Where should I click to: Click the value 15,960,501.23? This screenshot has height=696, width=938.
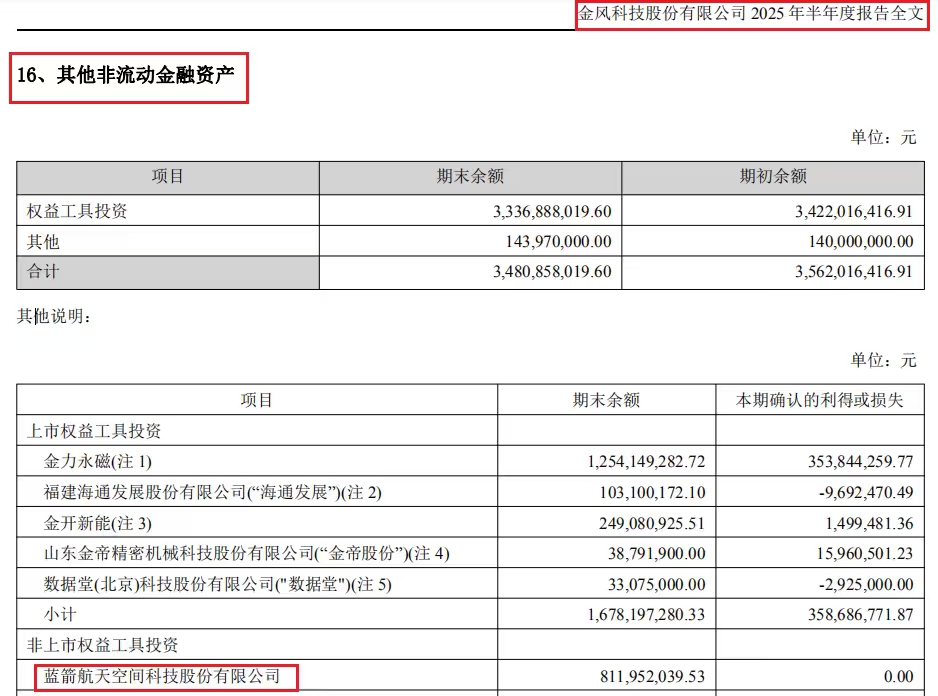click(x=864, y=554)
